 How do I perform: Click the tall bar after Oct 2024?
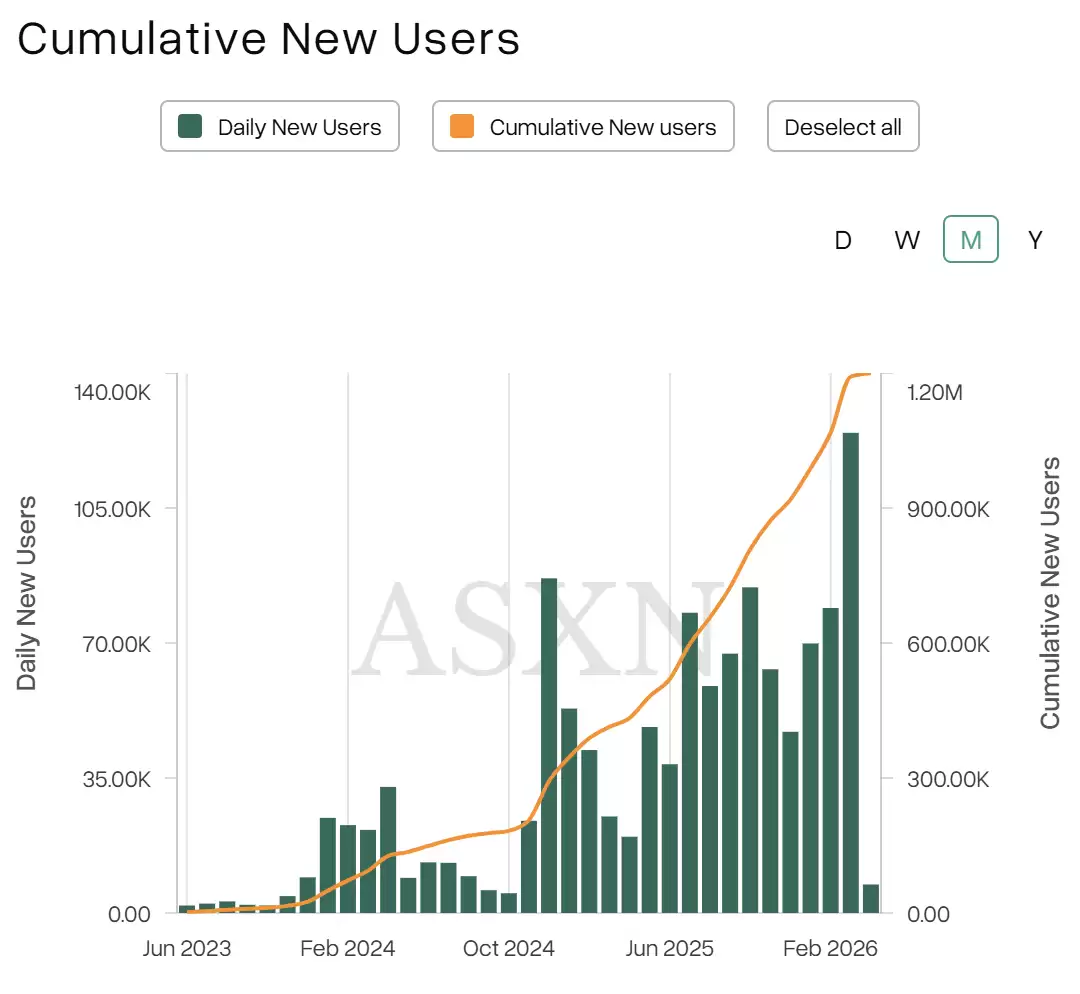pos(549,745)
